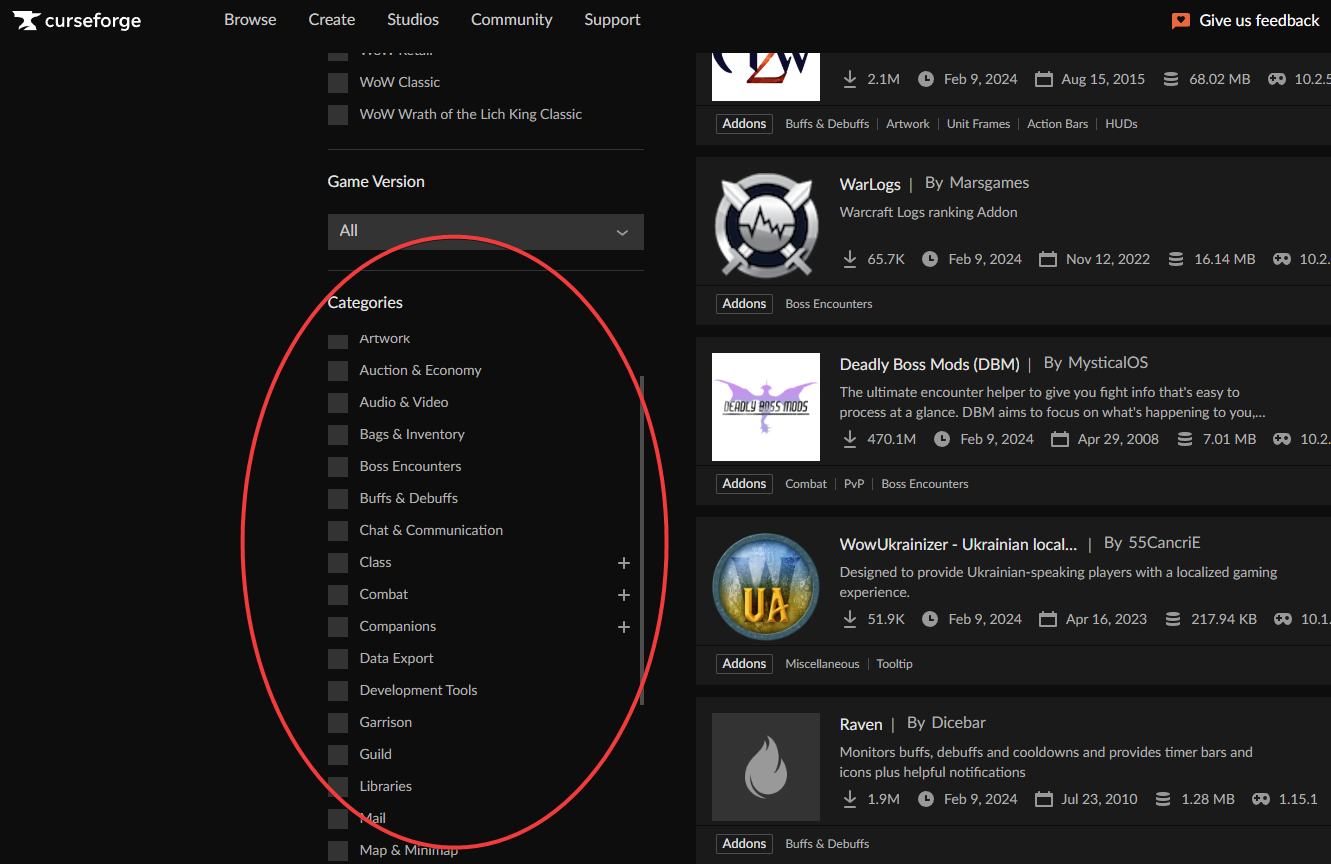Click the Raven flame placeholder icon
Viewport: 1331px width, 864px height.
pos(766,767)
